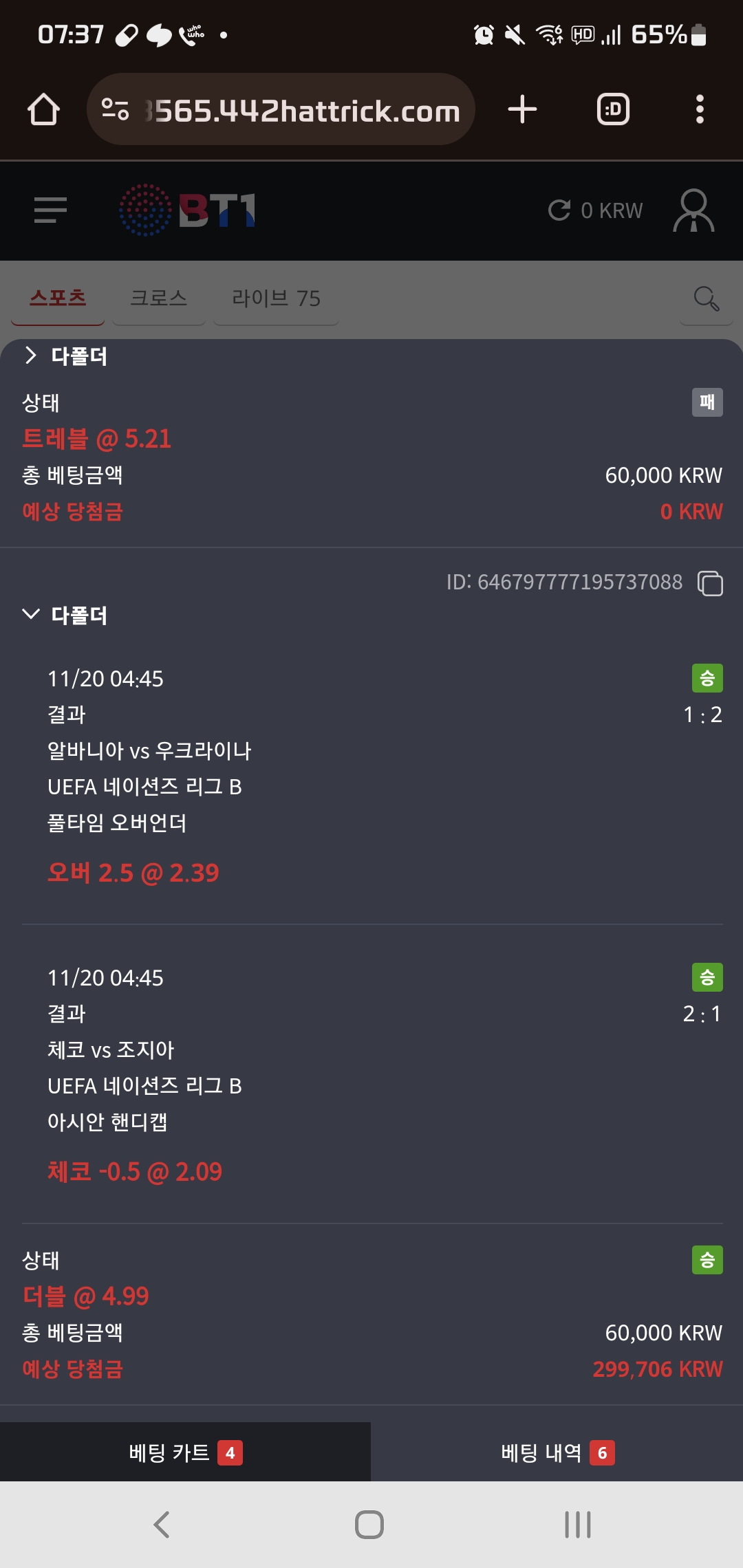The height and width of the screenshot is (1568, 743).
Task: Open the tab switcher button
Action: [613, 109]
